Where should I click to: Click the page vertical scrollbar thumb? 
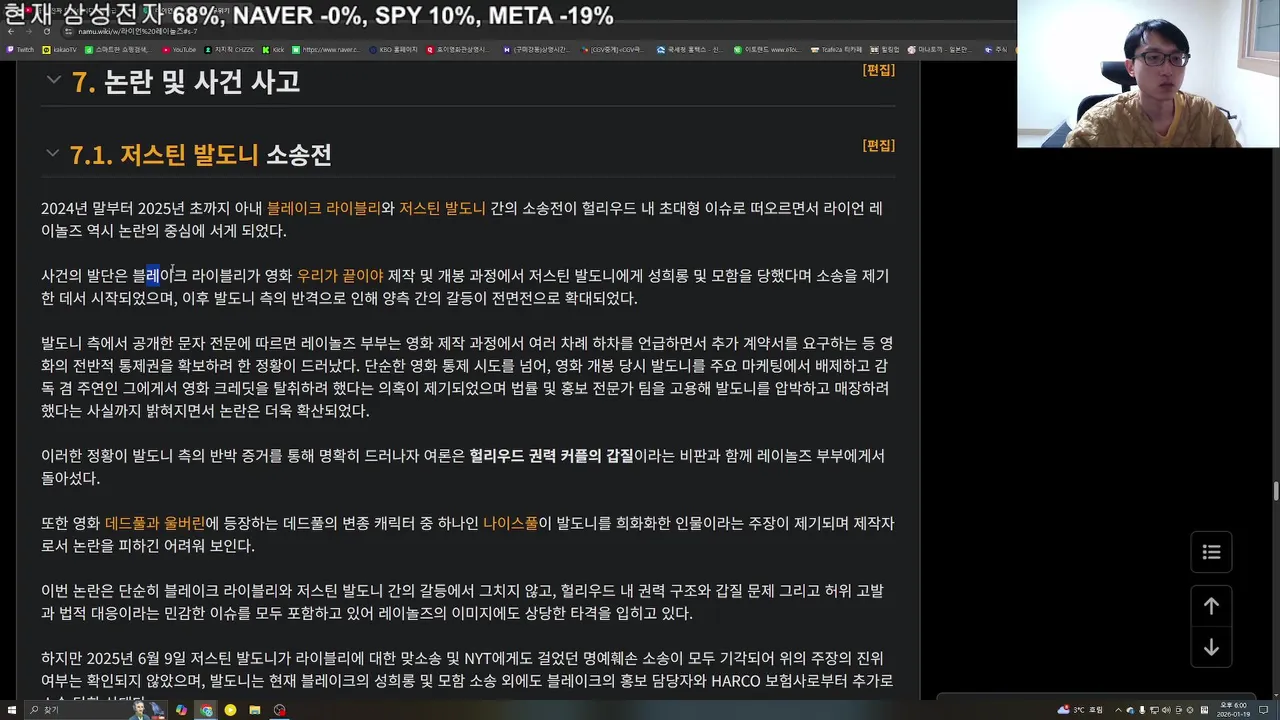[x=1275, y=491]
